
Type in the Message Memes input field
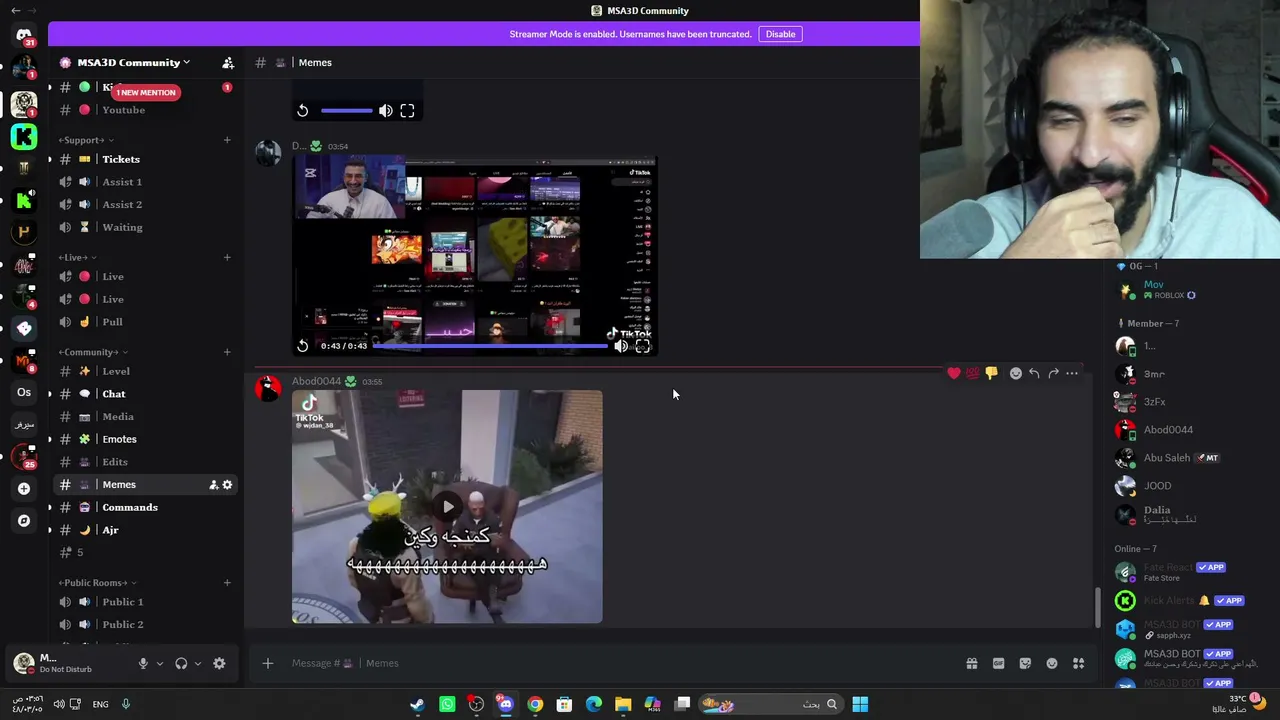[x=620, y=663]
